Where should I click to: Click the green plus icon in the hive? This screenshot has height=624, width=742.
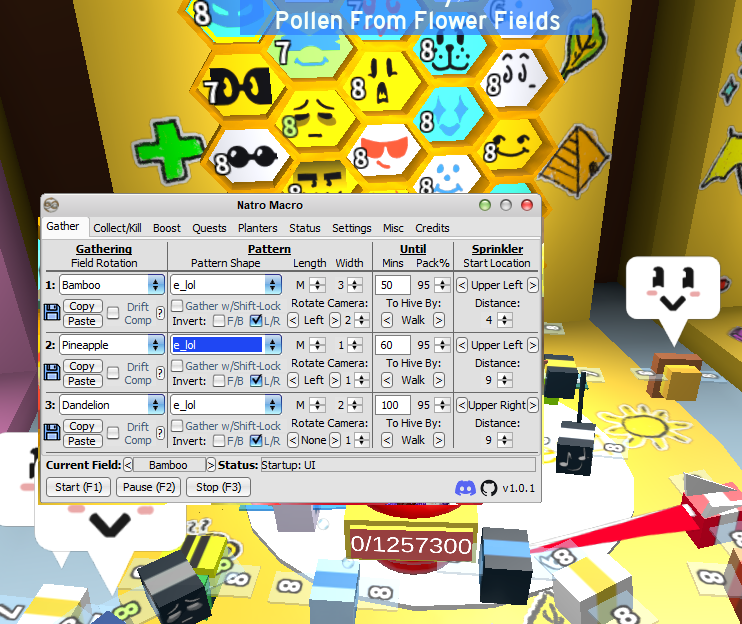click(168, 151)
